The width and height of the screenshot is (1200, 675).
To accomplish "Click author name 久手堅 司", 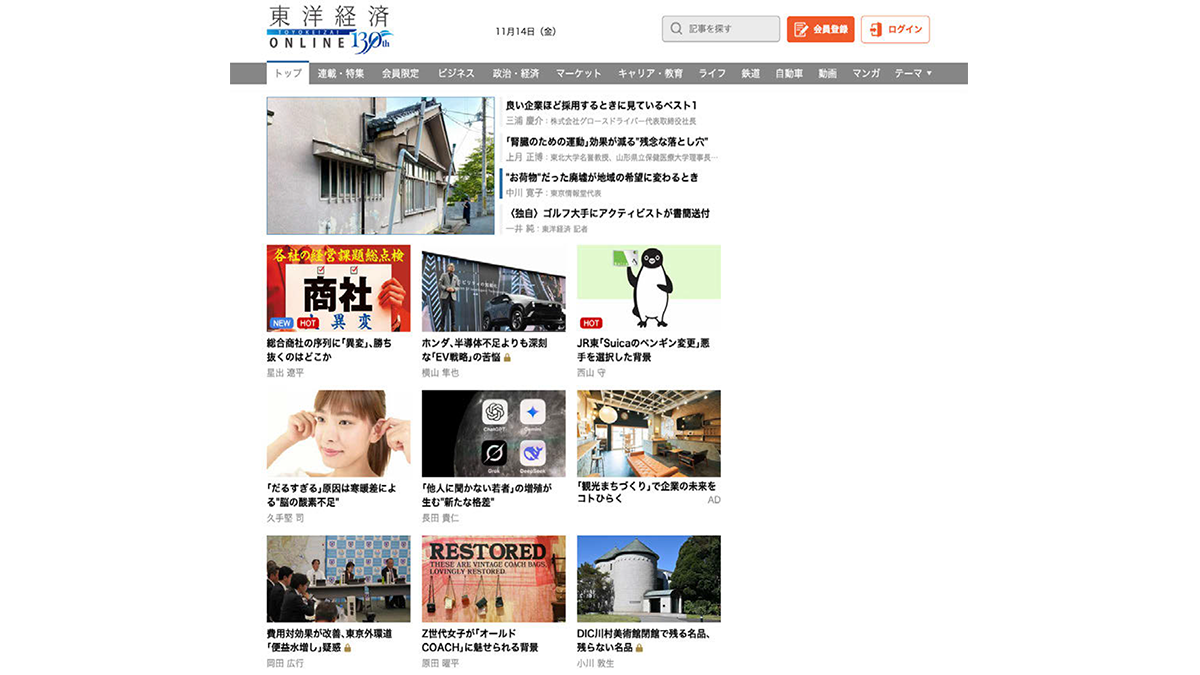I will 285,518.
